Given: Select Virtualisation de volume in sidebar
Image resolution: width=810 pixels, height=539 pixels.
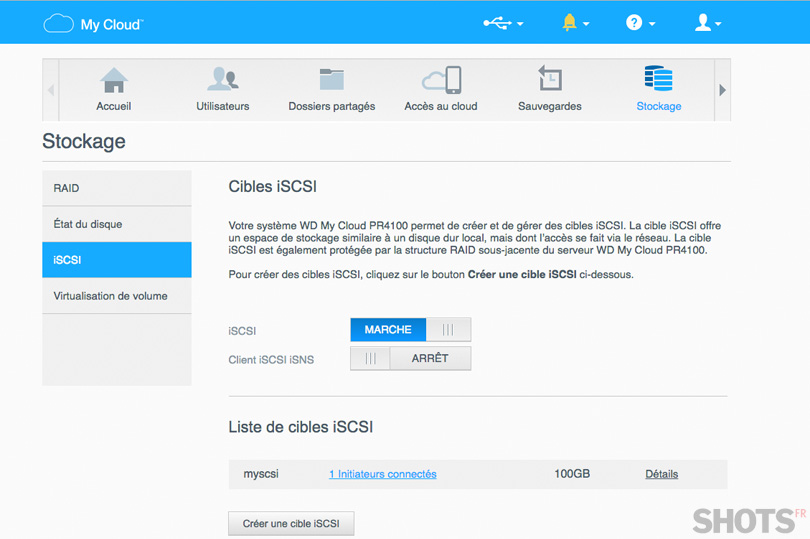Looking at the screenshot, I should tap(117, 296).
